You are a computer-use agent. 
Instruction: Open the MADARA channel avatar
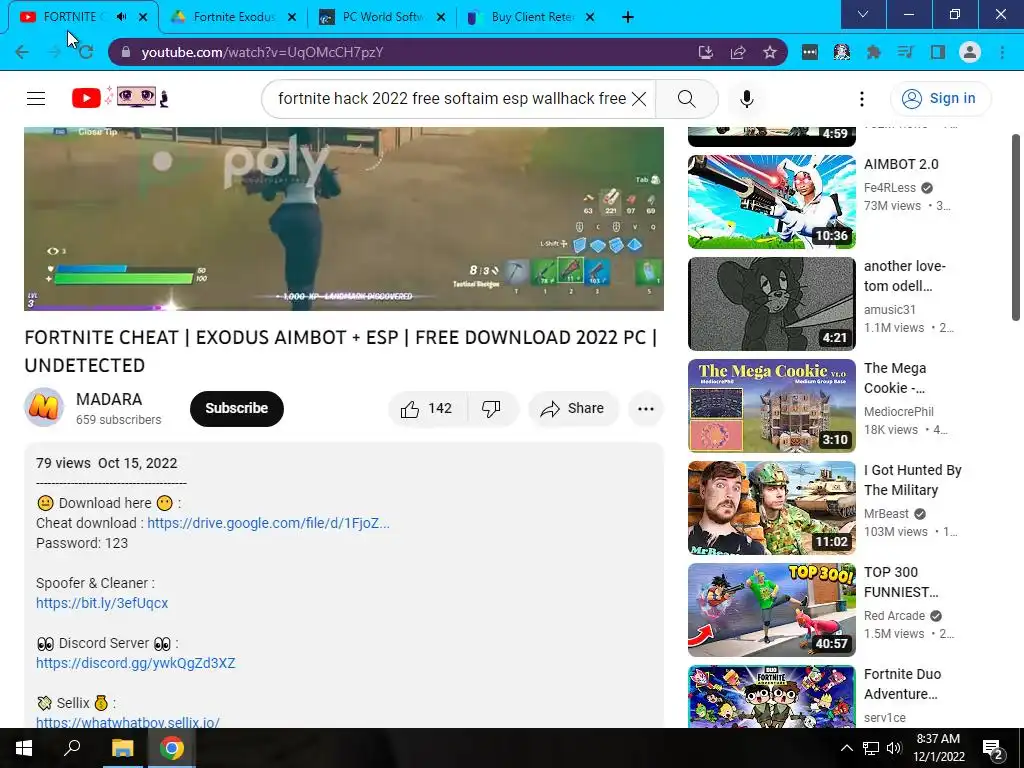point(44,408)
